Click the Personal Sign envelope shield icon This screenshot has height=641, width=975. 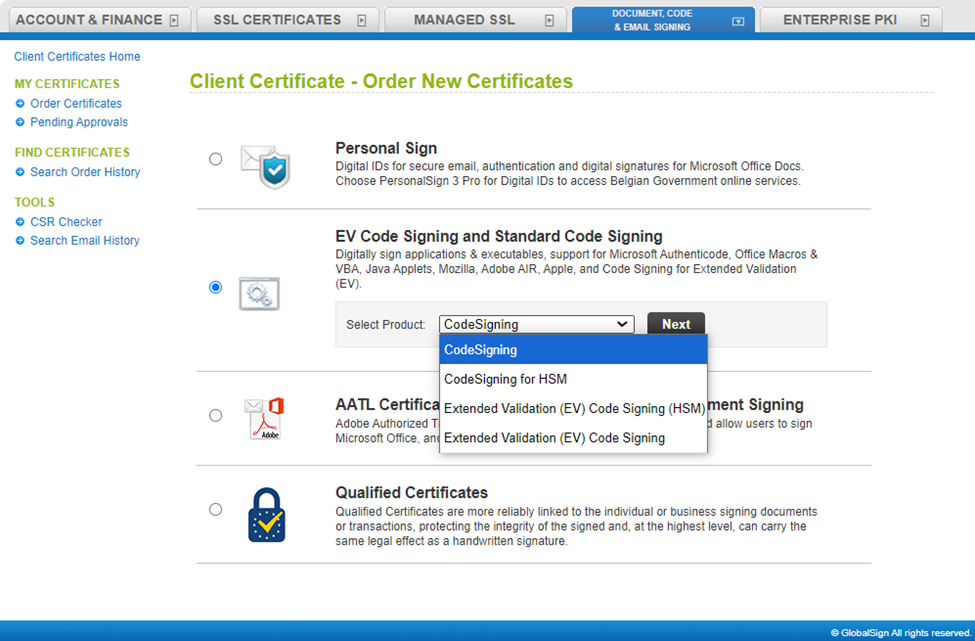pyautogui.click(x=266, y=167)
